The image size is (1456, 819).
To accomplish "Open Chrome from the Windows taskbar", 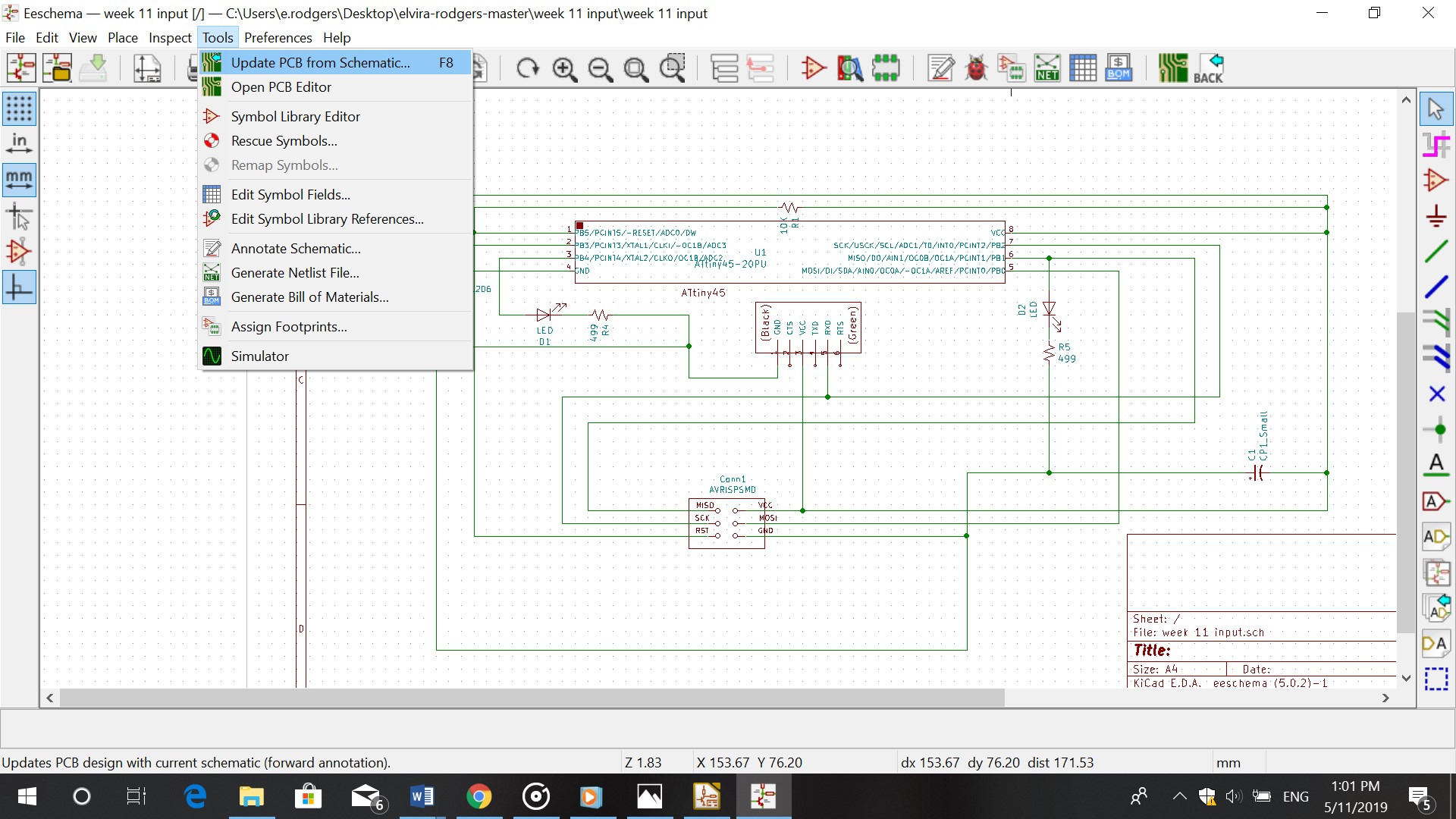I will point(479,797).
